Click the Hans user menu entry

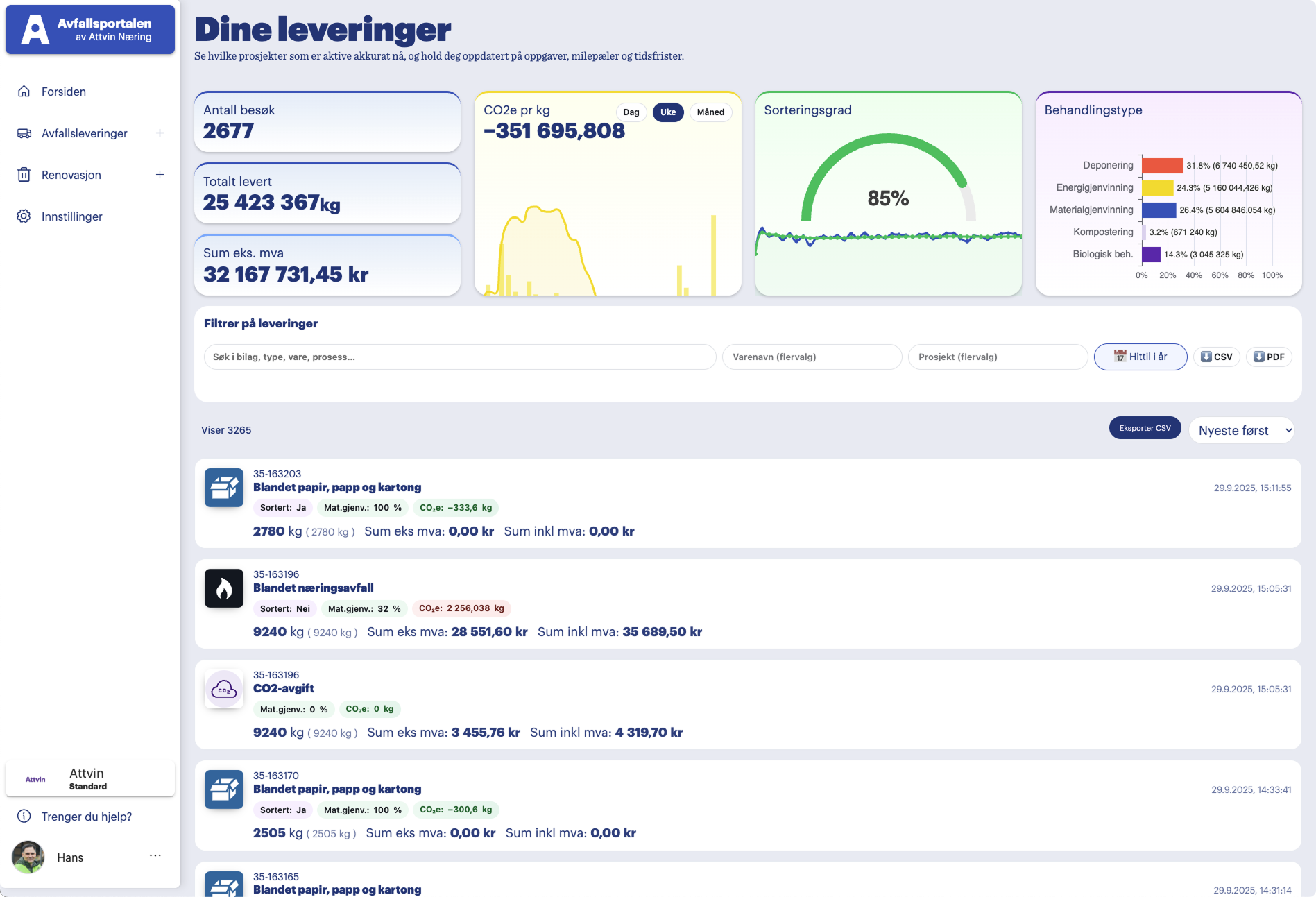point(70,857)
